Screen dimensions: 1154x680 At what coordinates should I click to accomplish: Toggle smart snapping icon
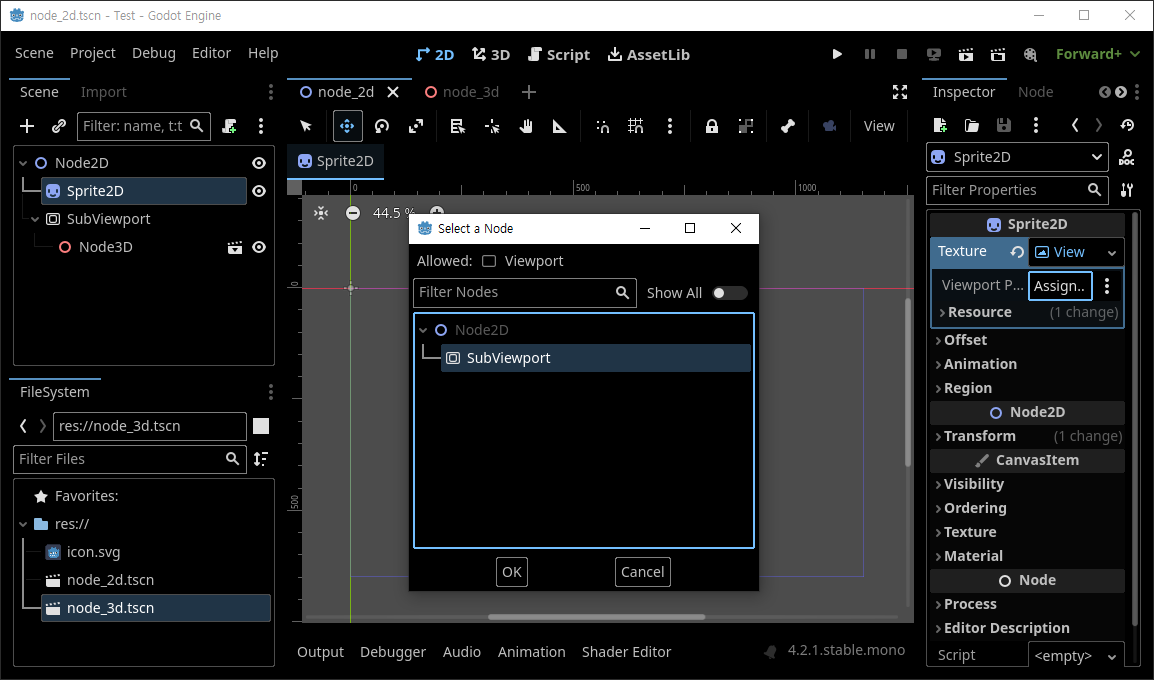[x=603, y=126]
